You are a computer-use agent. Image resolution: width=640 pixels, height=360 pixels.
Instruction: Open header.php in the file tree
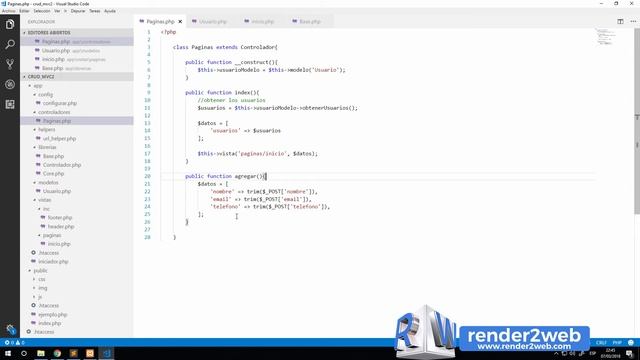click(77, 227)
